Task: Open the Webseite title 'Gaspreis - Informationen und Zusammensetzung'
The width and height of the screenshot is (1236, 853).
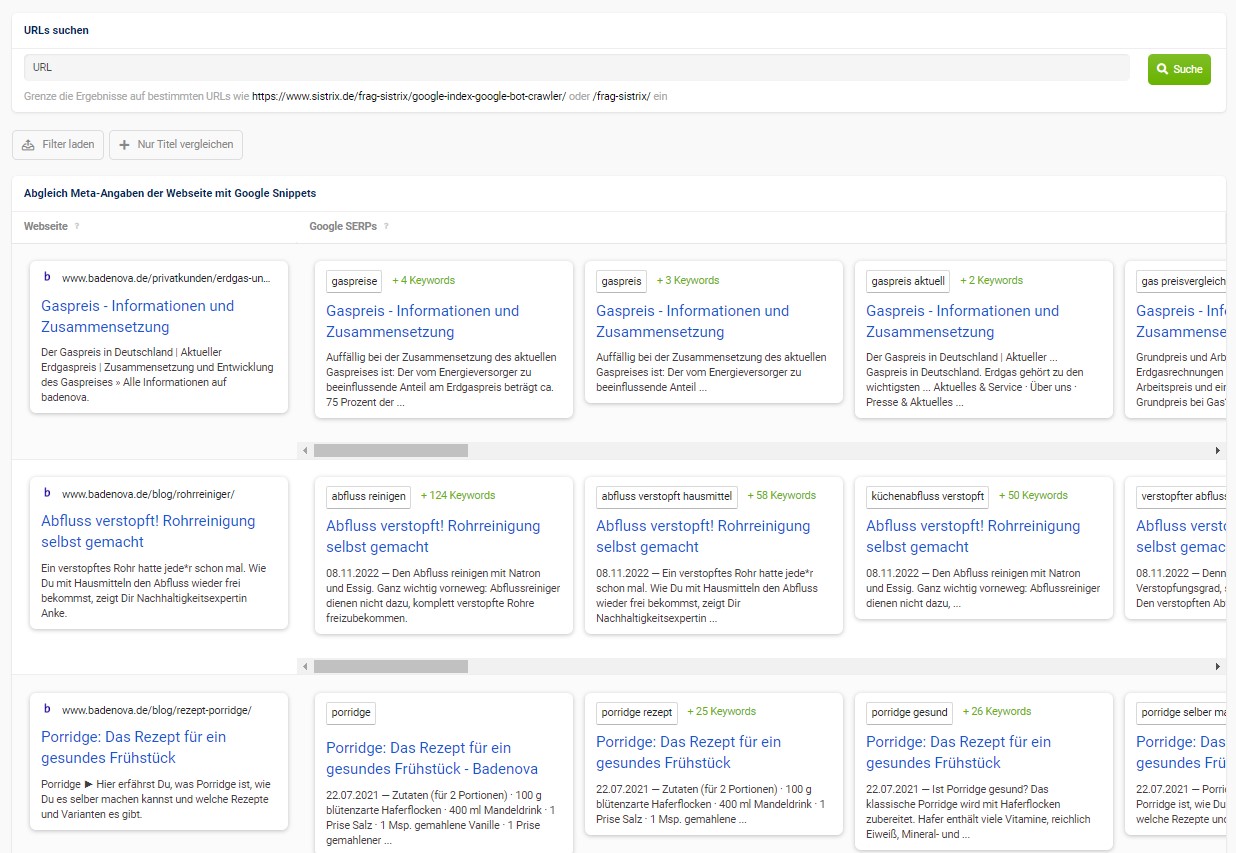Action: click(138, 316)
